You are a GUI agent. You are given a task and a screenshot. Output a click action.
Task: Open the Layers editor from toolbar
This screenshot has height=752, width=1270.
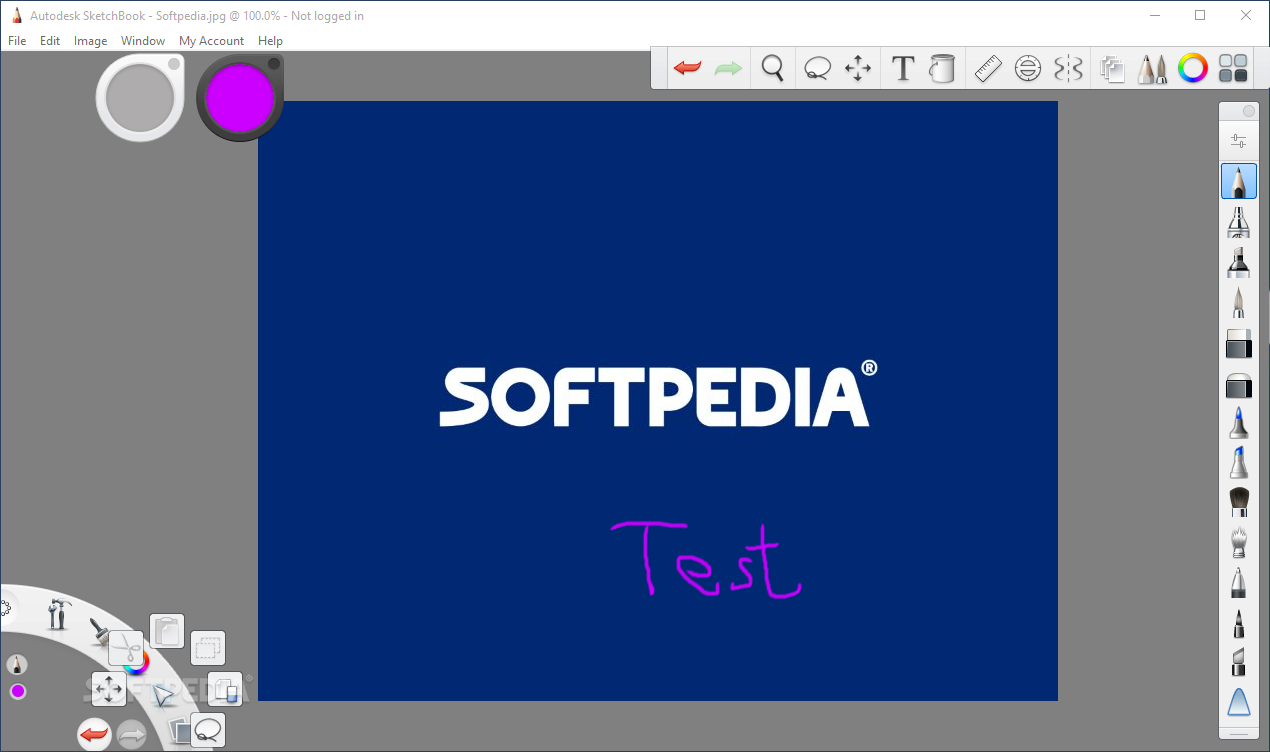tap(1113, 68)
